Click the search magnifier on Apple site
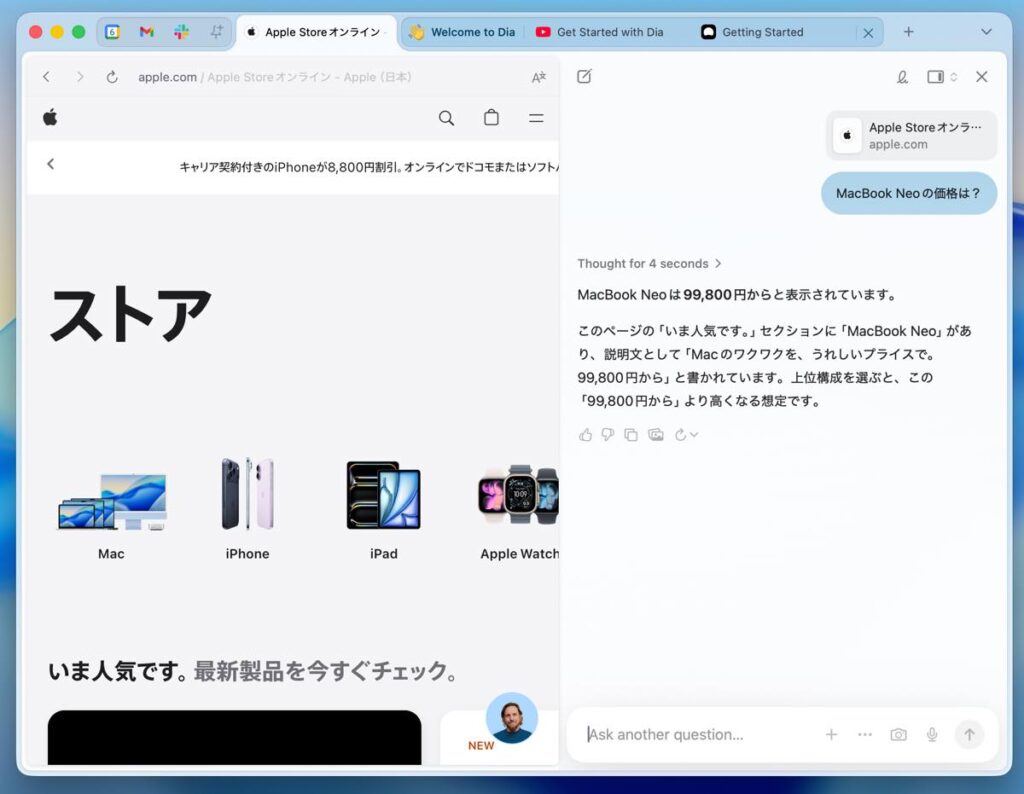Screen dimensions: 1024x794 [x=446, y=118]
